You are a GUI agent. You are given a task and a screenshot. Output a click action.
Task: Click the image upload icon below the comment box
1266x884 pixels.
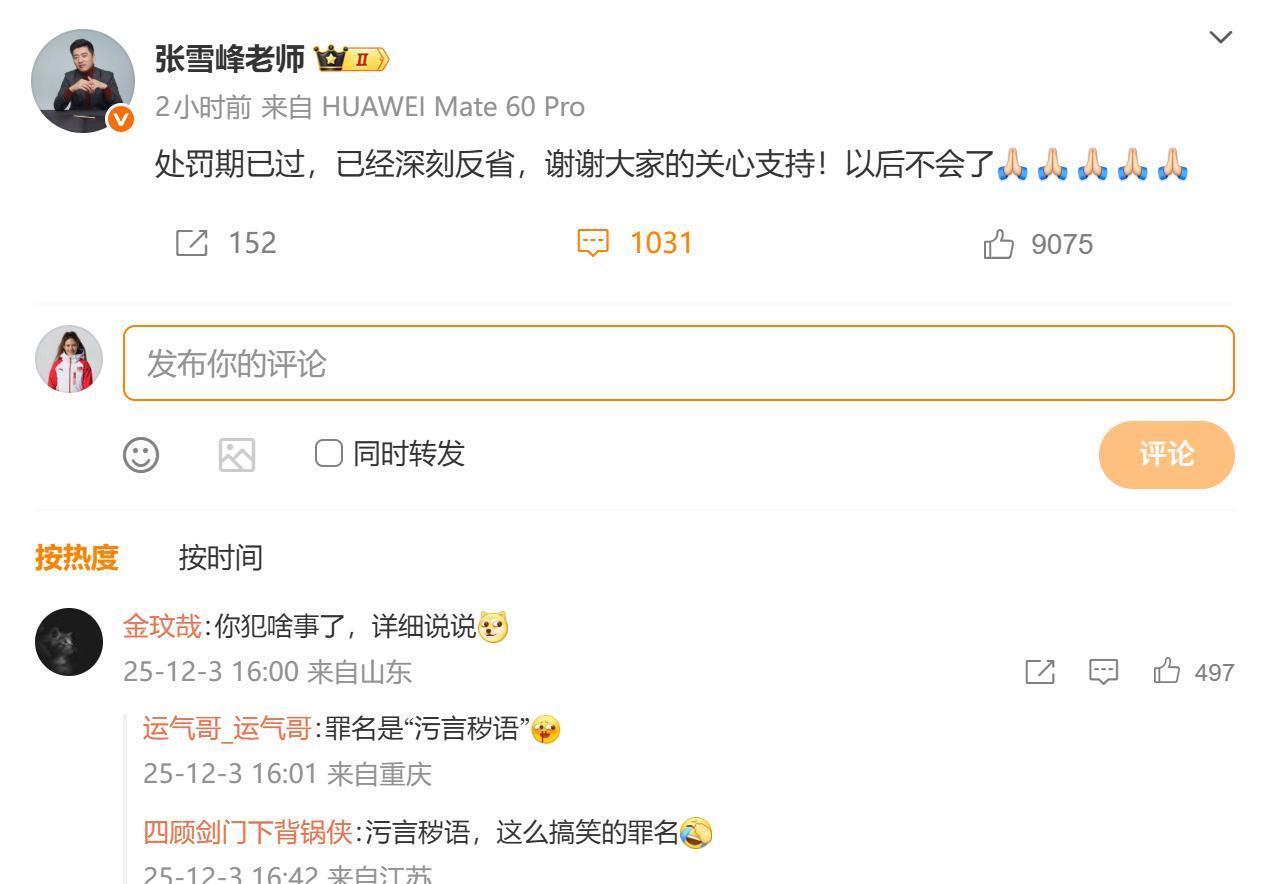pyautogui.click(x=237, y=454)
